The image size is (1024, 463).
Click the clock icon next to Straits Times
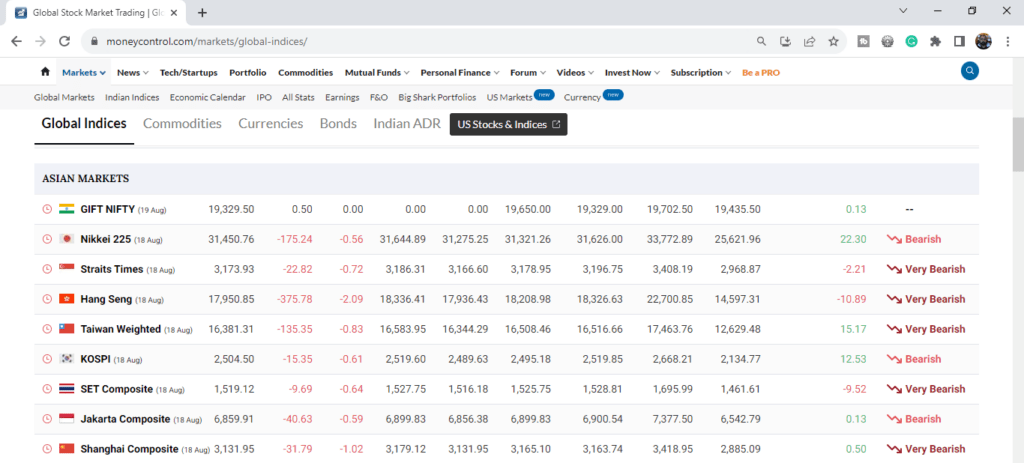(x=46, y=269)
